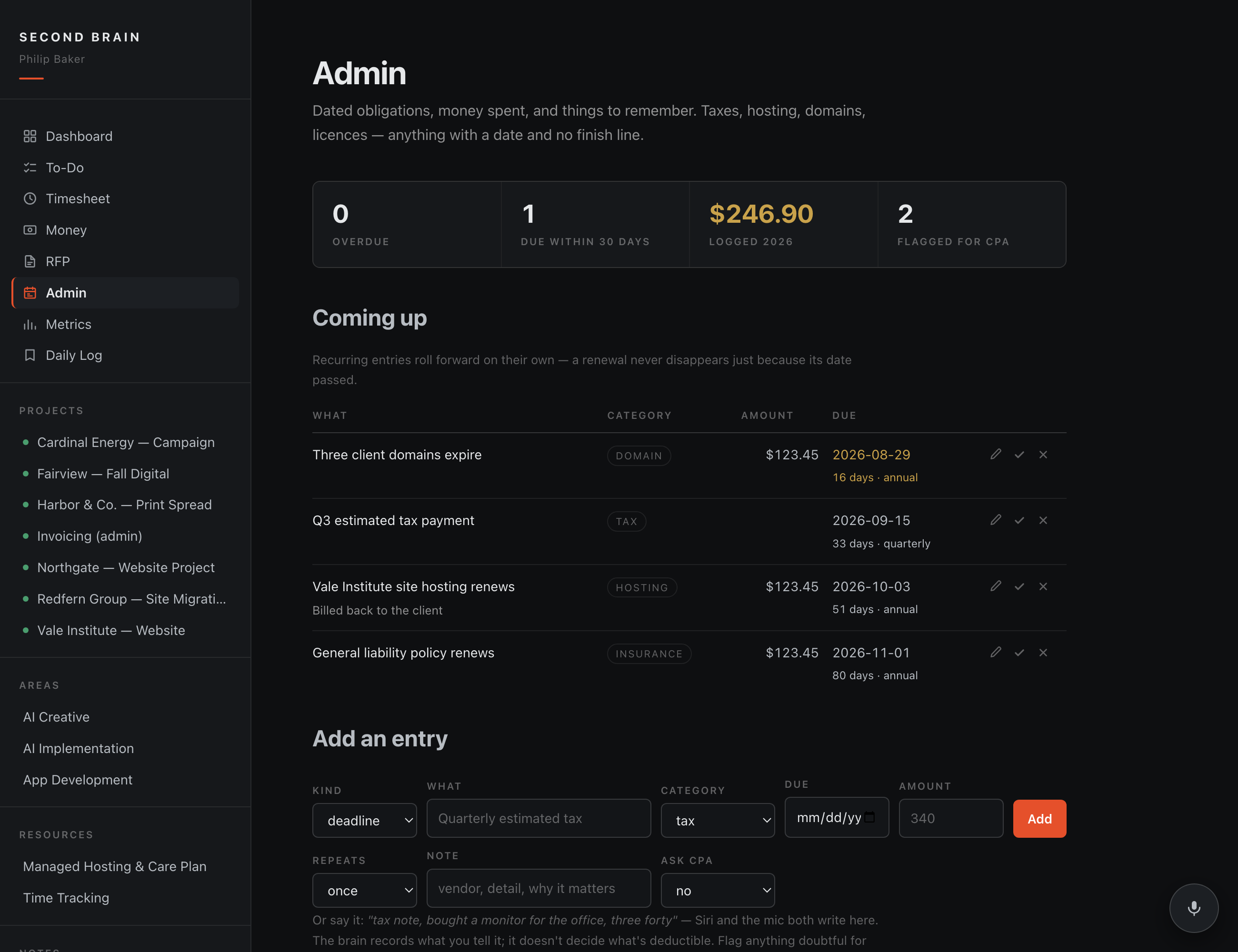Edit Vale Institute site hosting renews entry
1238x952 pixels.
[995, 586]
